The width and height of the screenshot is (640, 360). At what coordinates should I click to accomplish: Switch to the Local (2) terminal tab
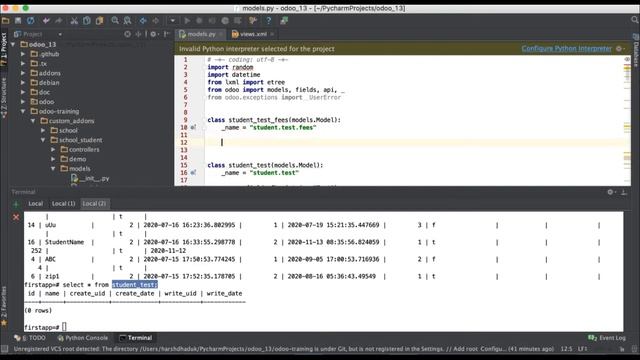tap(94, 203)
